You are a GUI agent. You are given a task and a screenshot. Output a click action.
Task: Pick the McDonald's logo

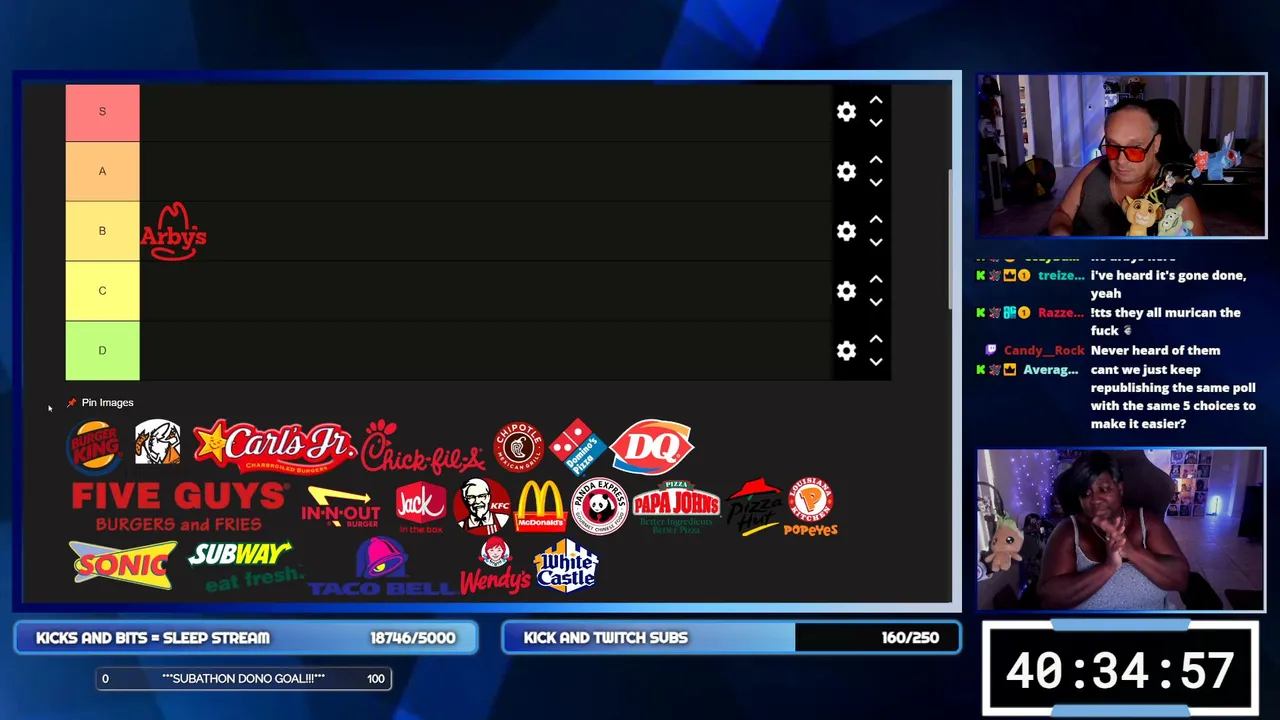point(541,505)
